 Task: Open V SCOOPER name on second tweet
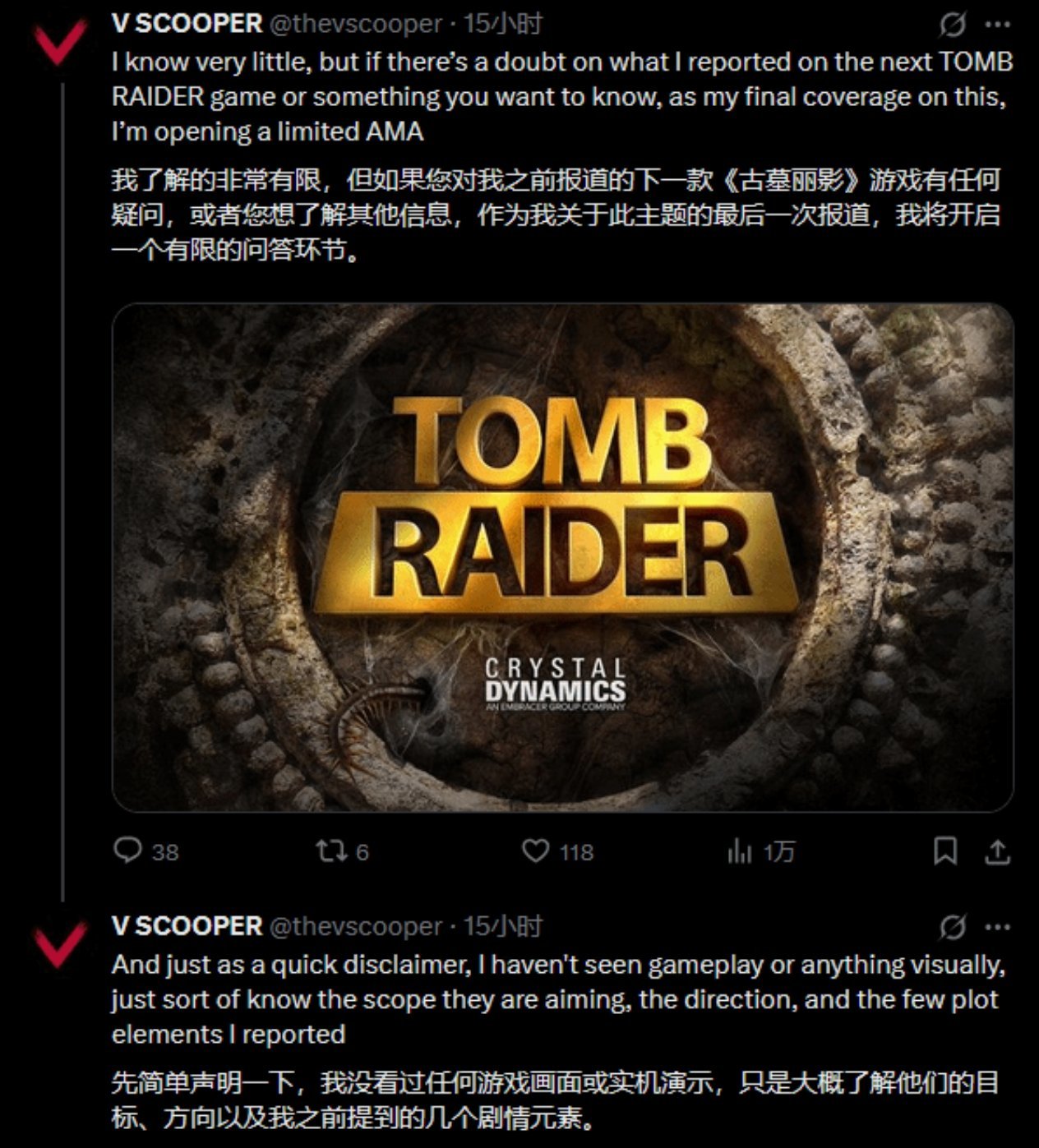click(187, 926)
